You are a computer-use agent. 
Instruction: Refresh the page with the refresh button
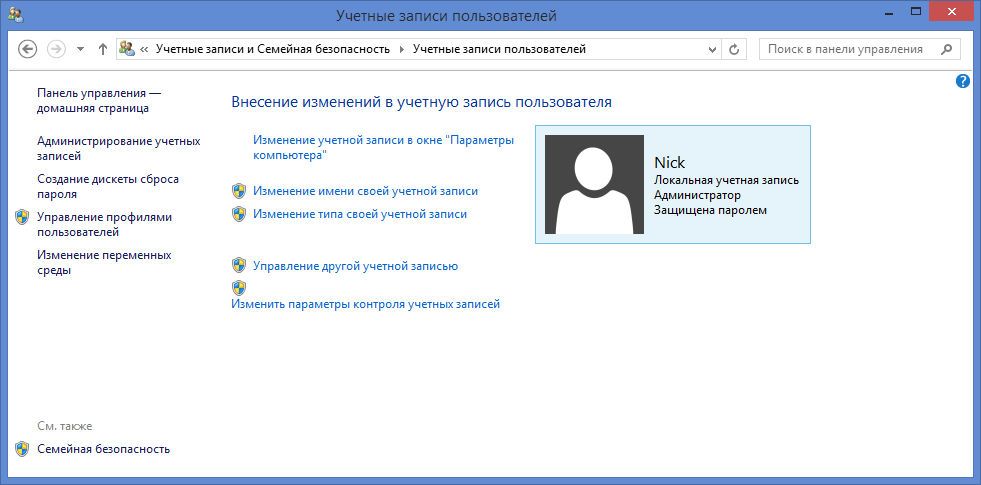tap(734, 49)
